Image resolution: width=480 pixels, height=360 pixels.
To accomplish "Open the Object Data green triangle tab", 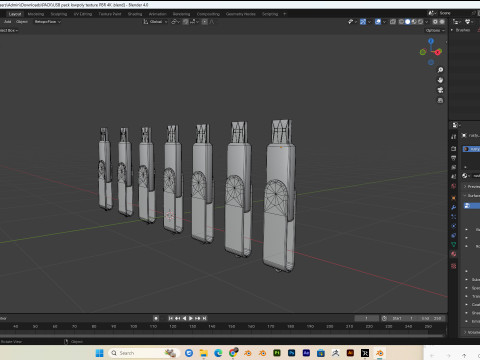I will (x=453, y=245).
